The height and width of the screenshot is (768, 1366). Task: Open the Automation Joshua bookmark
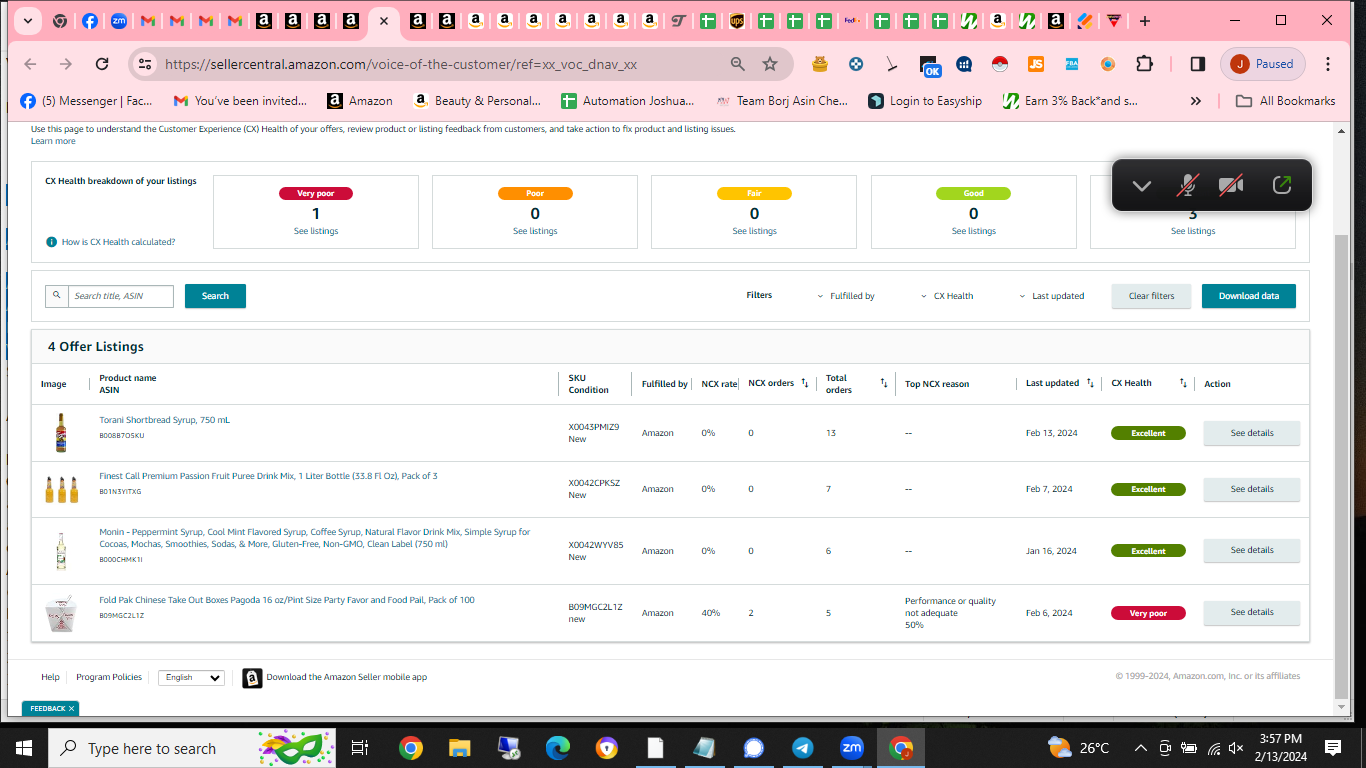627,101
